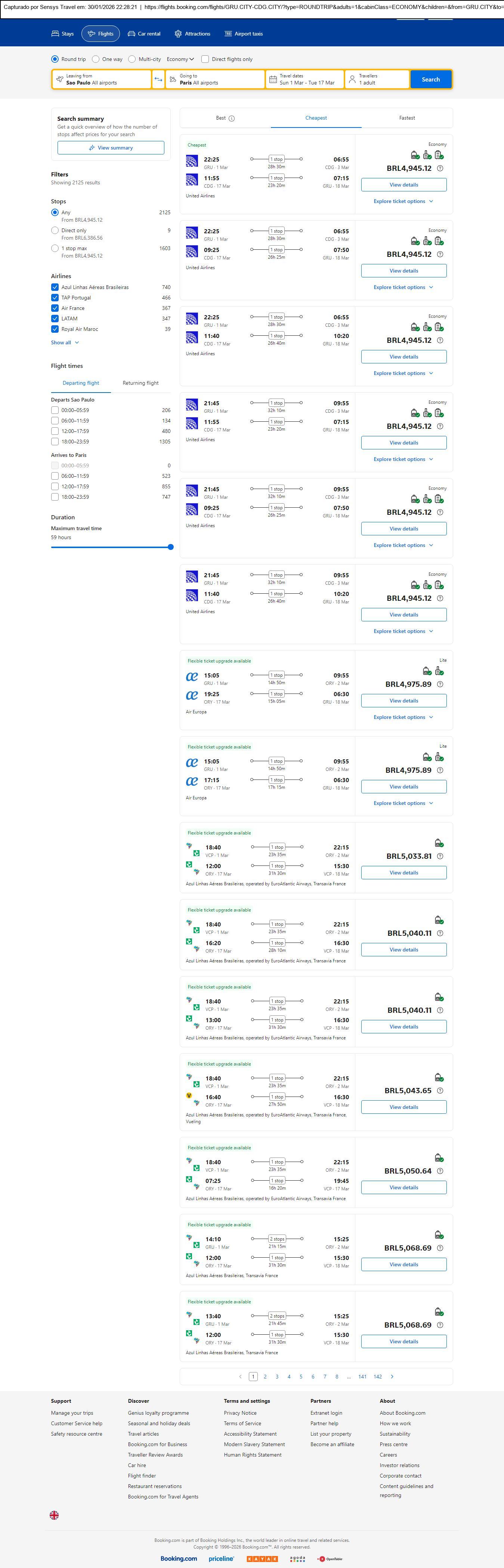This screenshot has height=1568, width=504.
Task: Open the Economy cabin class dropdown
Action: tap(180, 59)
